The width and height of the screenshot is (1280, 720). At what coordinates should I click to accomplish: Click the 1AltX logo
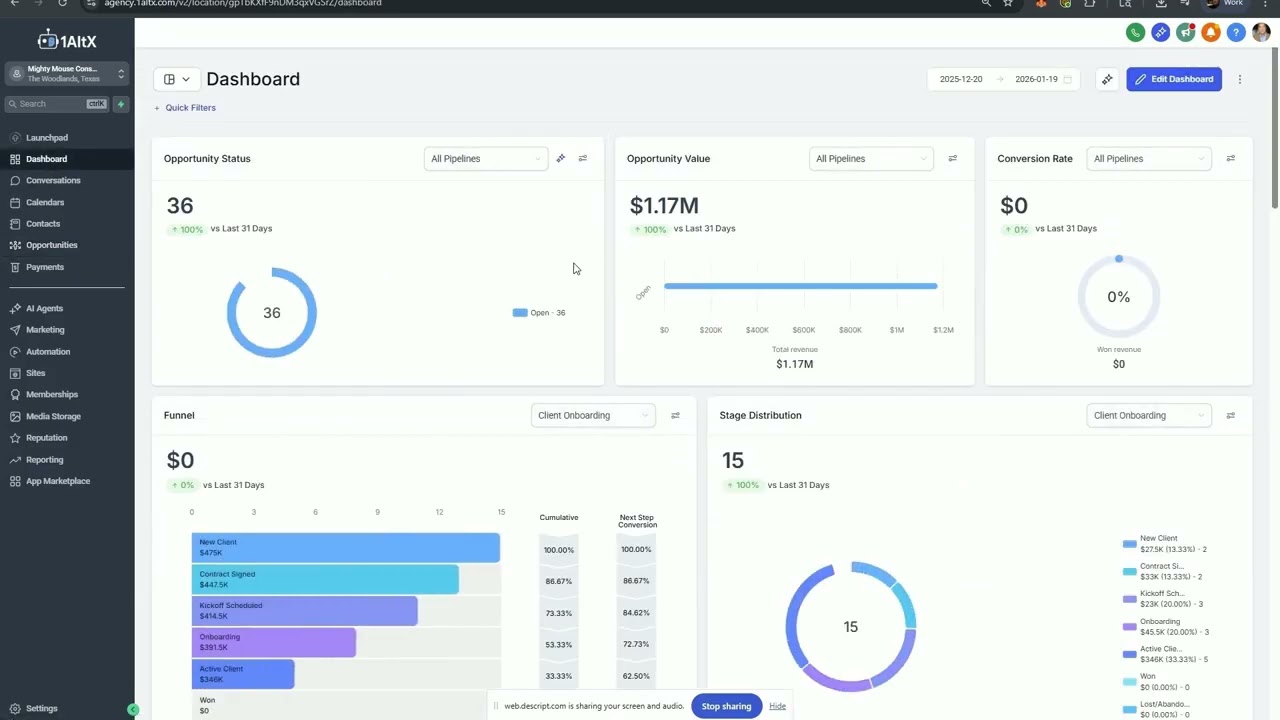click(67, 41)
